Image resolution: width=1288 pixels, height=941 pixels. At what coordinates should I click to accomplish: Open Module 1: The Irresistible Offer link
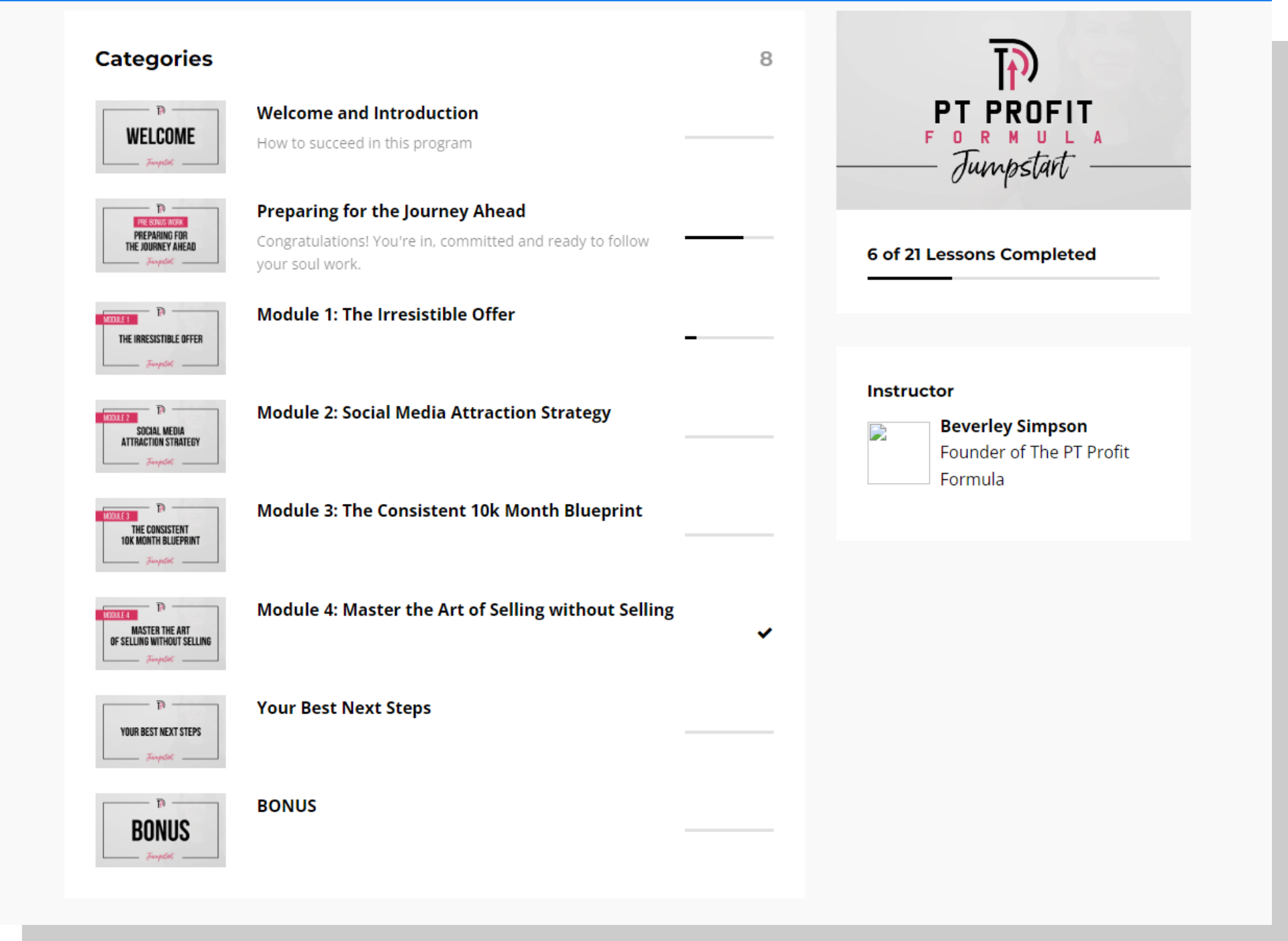coord(386,314)
